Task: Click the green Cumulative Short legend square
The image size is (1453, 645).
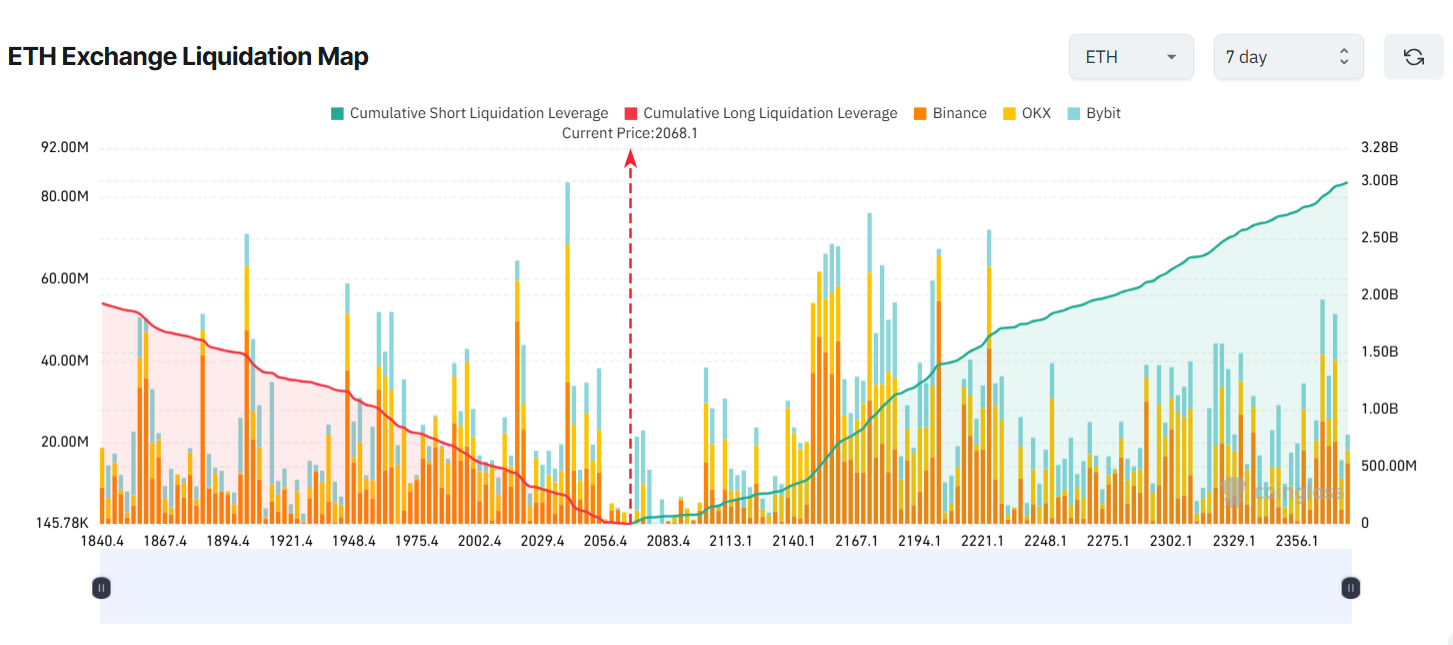Action: 337,112
